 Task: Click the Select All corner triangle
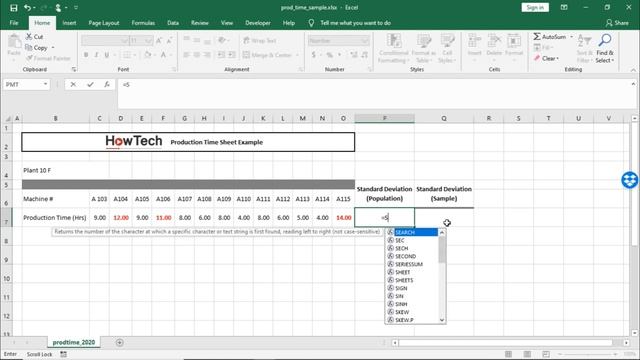(x=7, y=118)
